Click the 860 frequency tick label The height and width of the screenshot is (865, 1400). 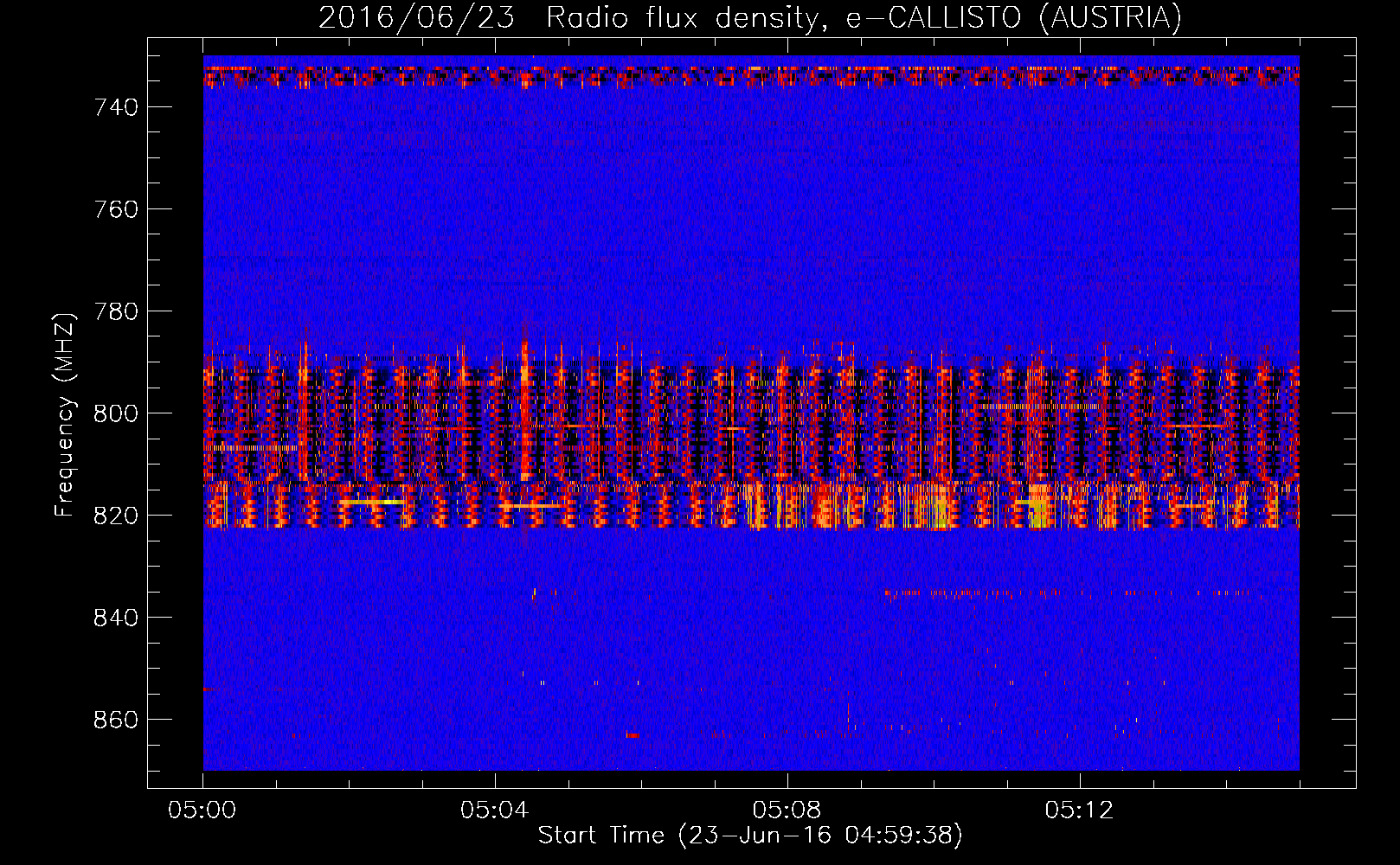[x=117, y=720]
